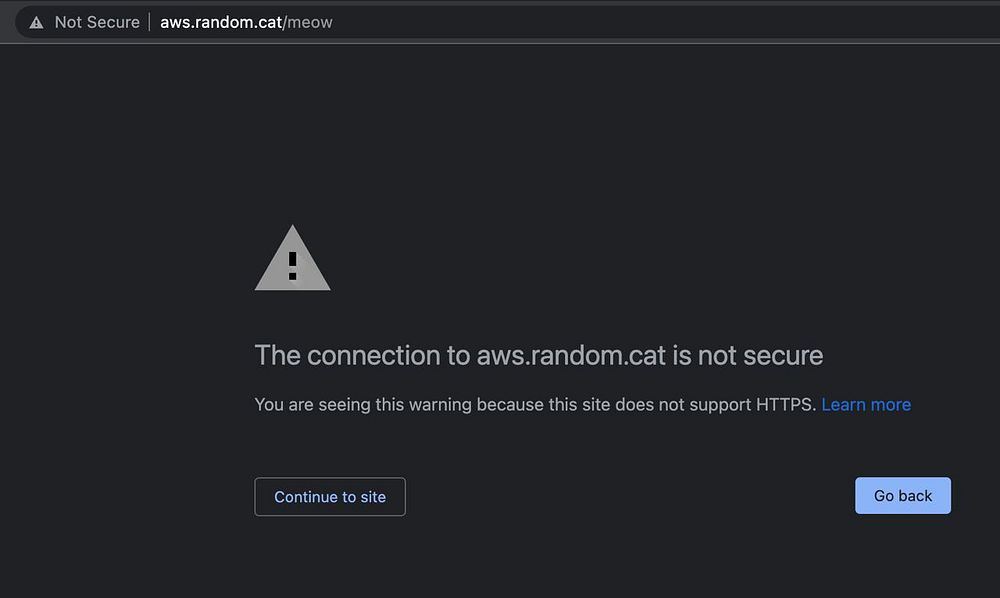
Task: Click the large gray warning triangle icon
Action: [x=292, y=260]
